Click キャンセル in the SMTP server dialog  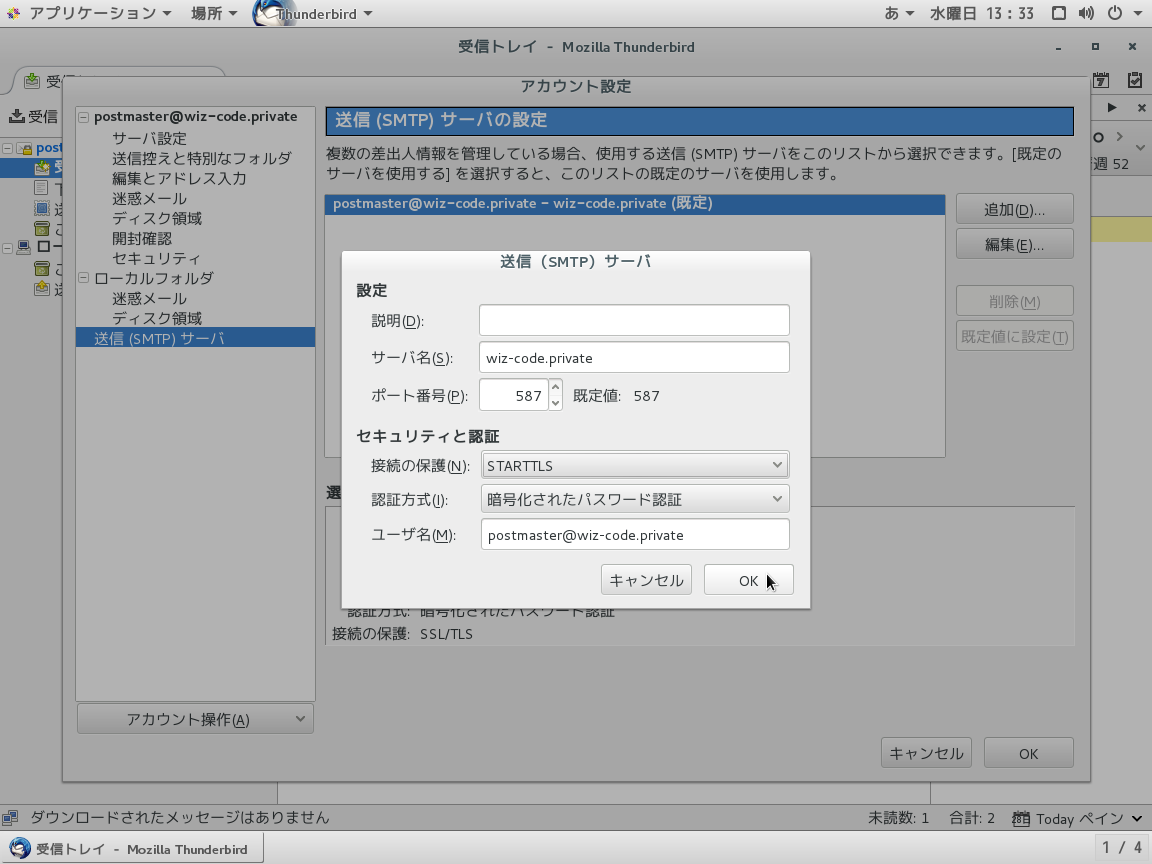click(647, 580)
